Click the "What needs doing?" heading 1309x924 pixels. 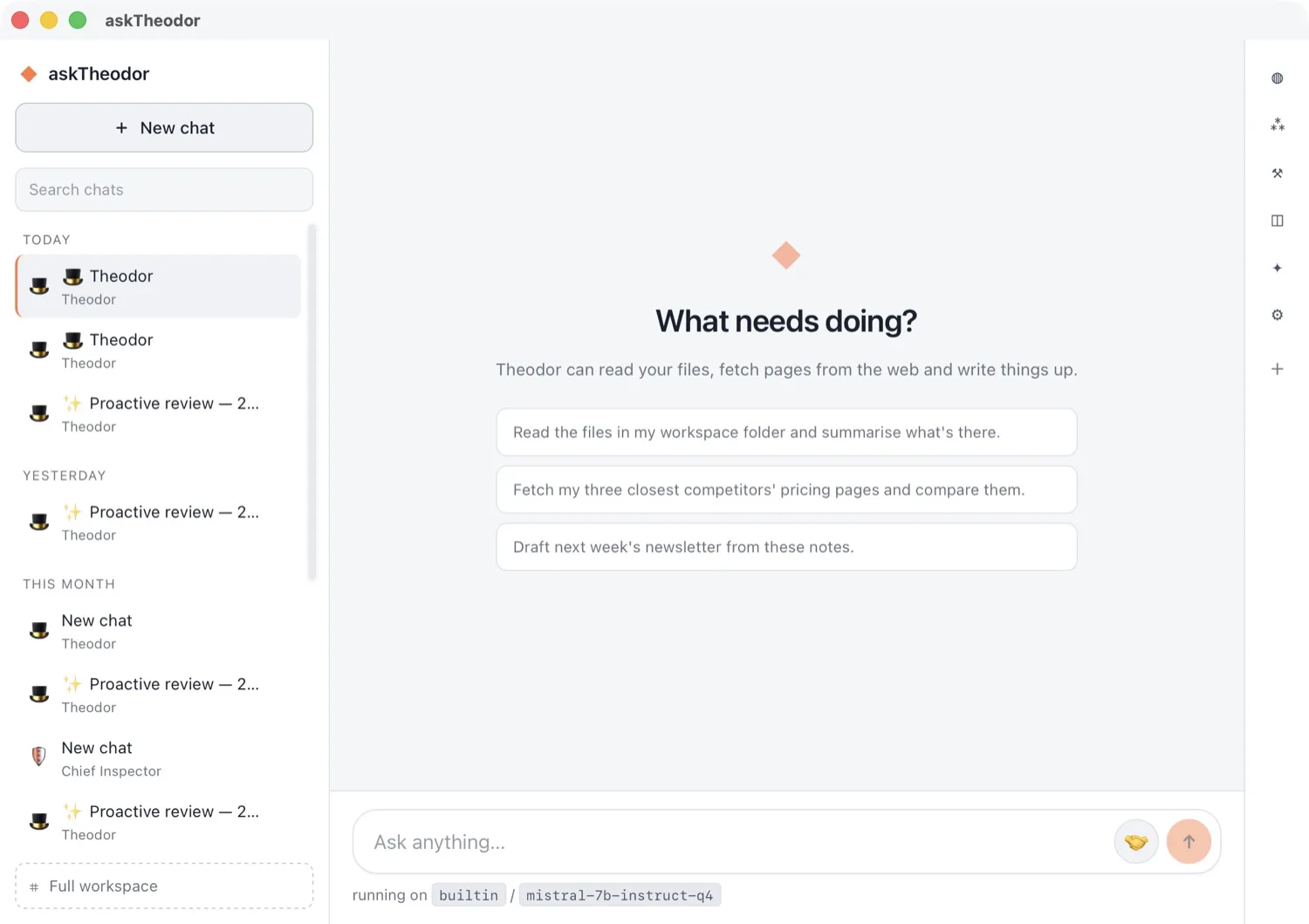pos(786,321)
